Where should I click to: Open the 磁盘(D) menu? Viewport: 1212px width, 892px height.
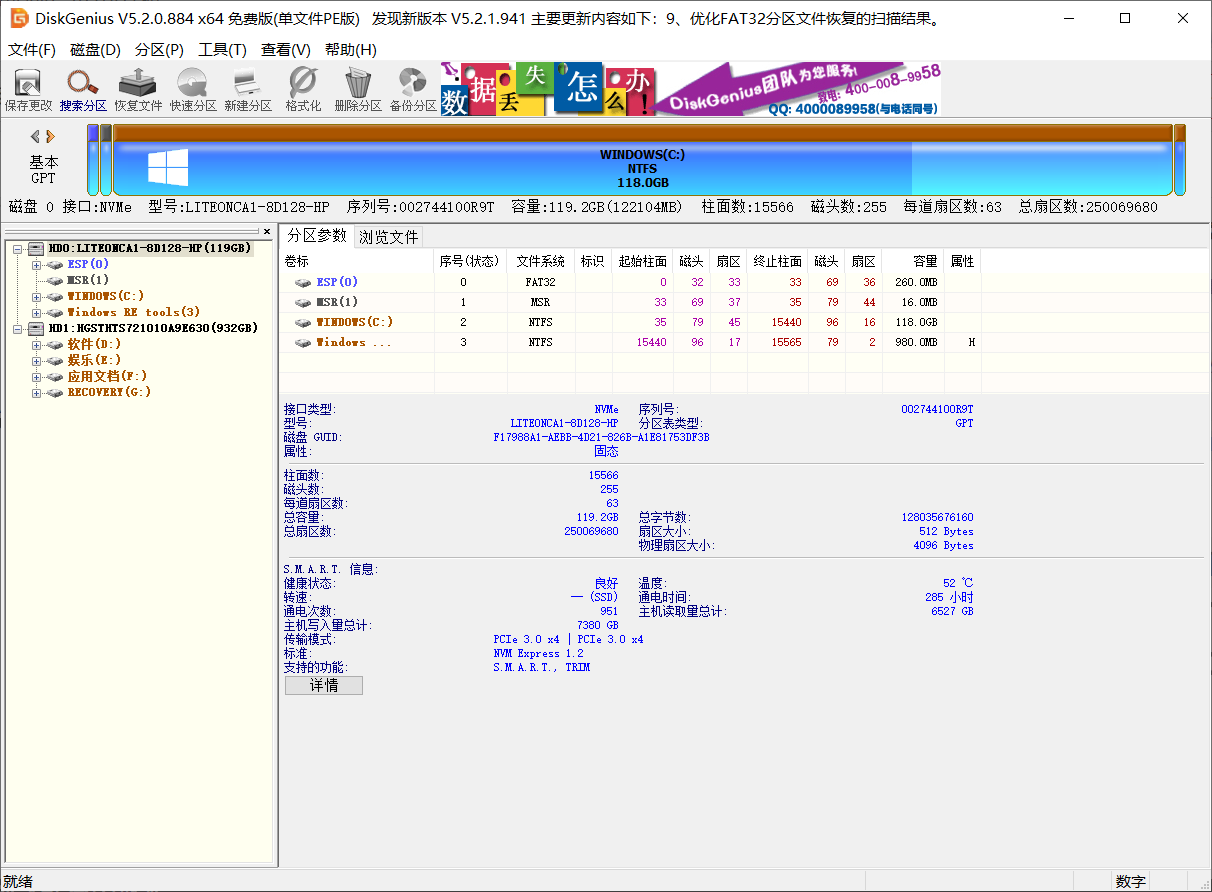pos(95,50)
